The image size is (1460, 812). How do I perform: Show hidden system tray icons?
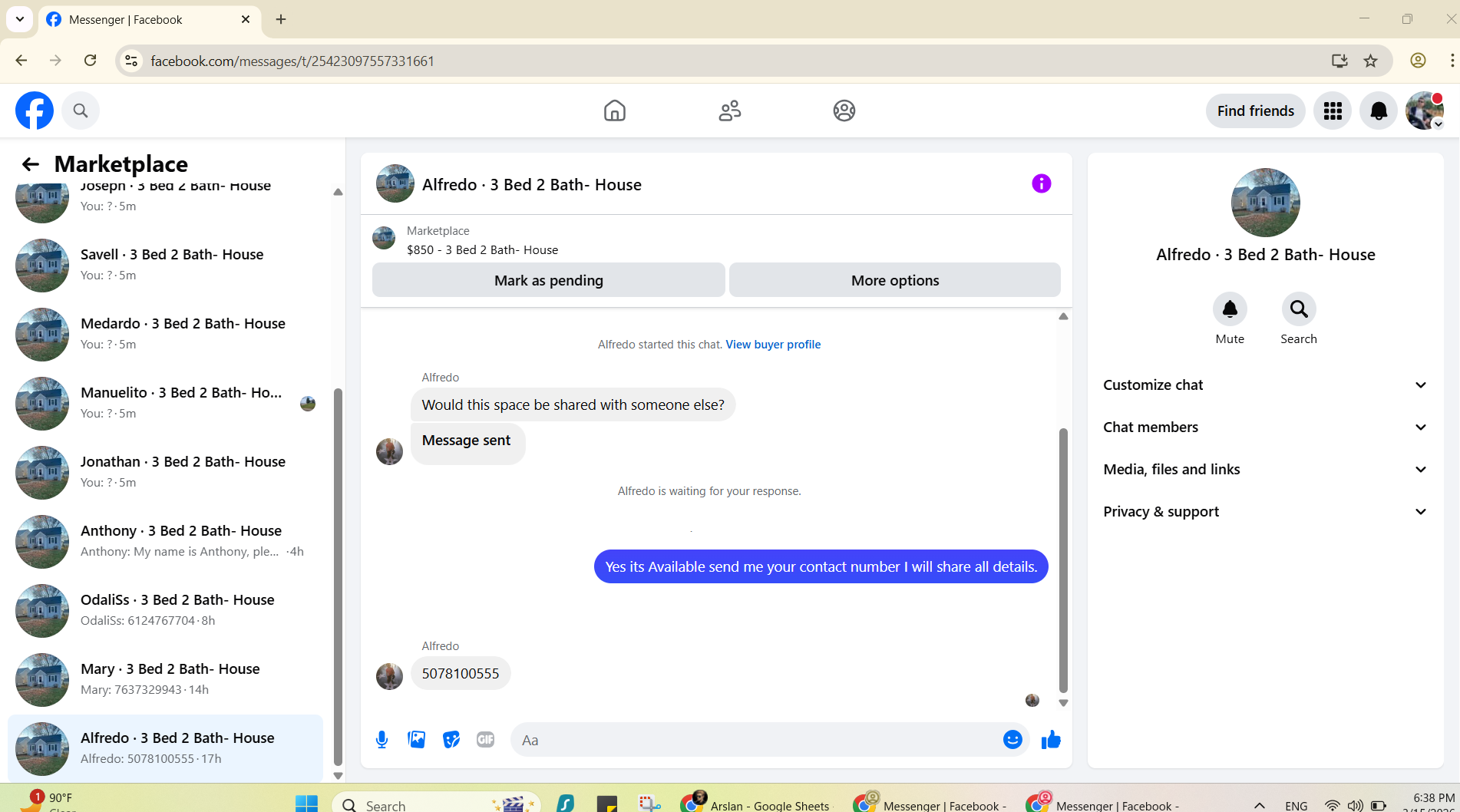1260,805
